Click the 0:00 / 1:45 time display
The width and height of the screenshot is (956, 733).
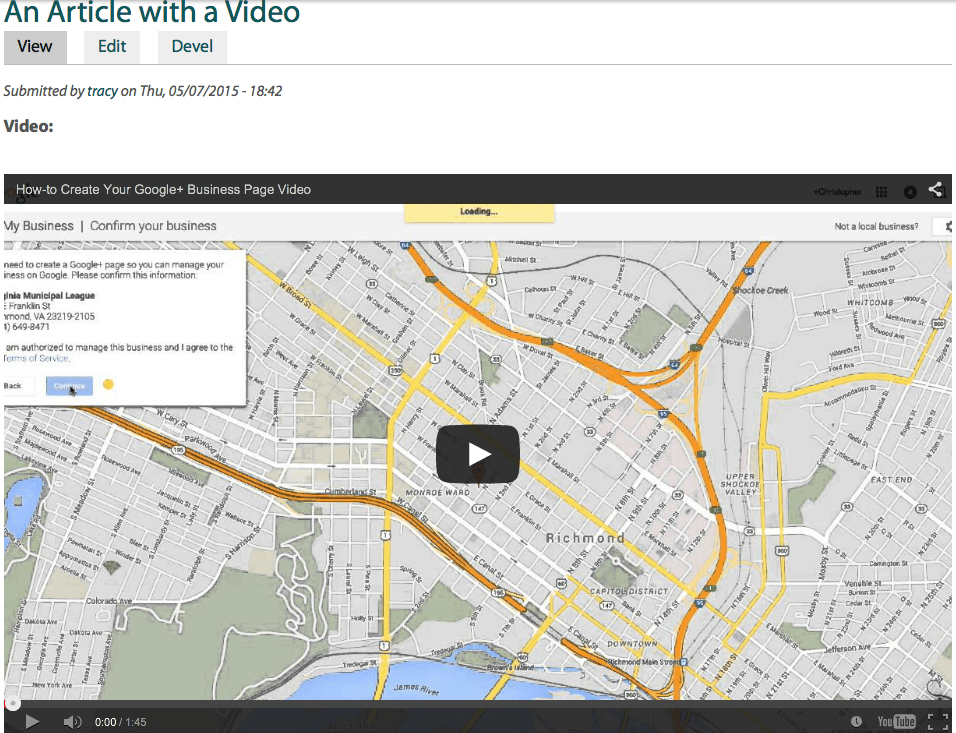click(120, 722)
